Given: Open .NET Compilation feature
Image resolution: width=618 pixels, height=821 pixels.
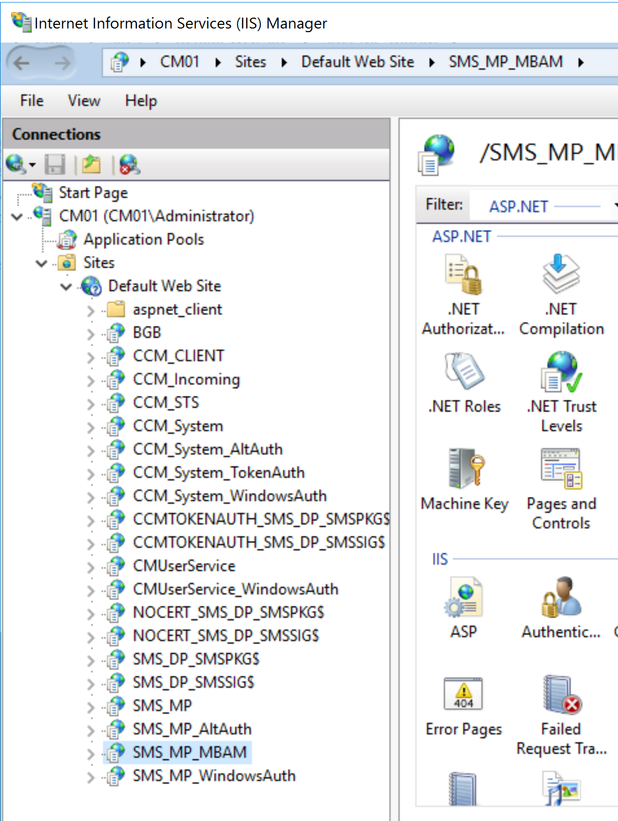Looking at the screenshot, I should coord(561,295).
